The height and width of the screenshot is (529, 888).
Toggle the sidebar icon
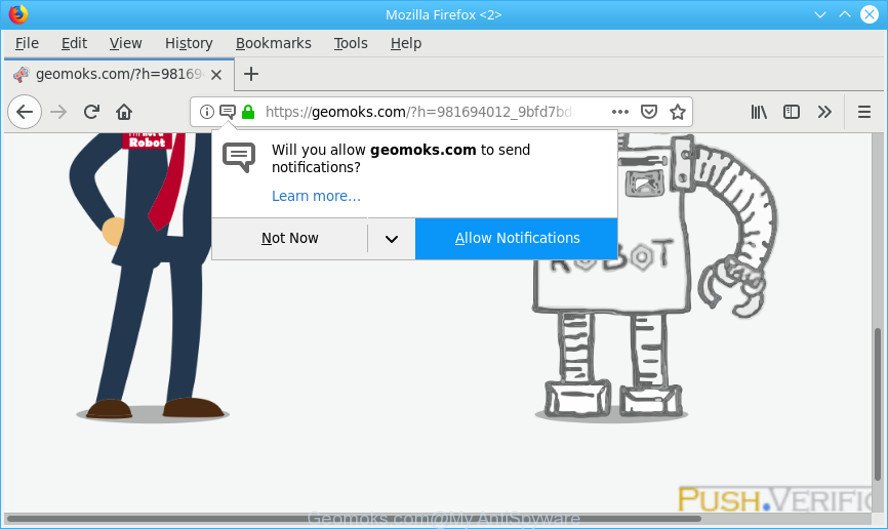[x=791, y=112]
